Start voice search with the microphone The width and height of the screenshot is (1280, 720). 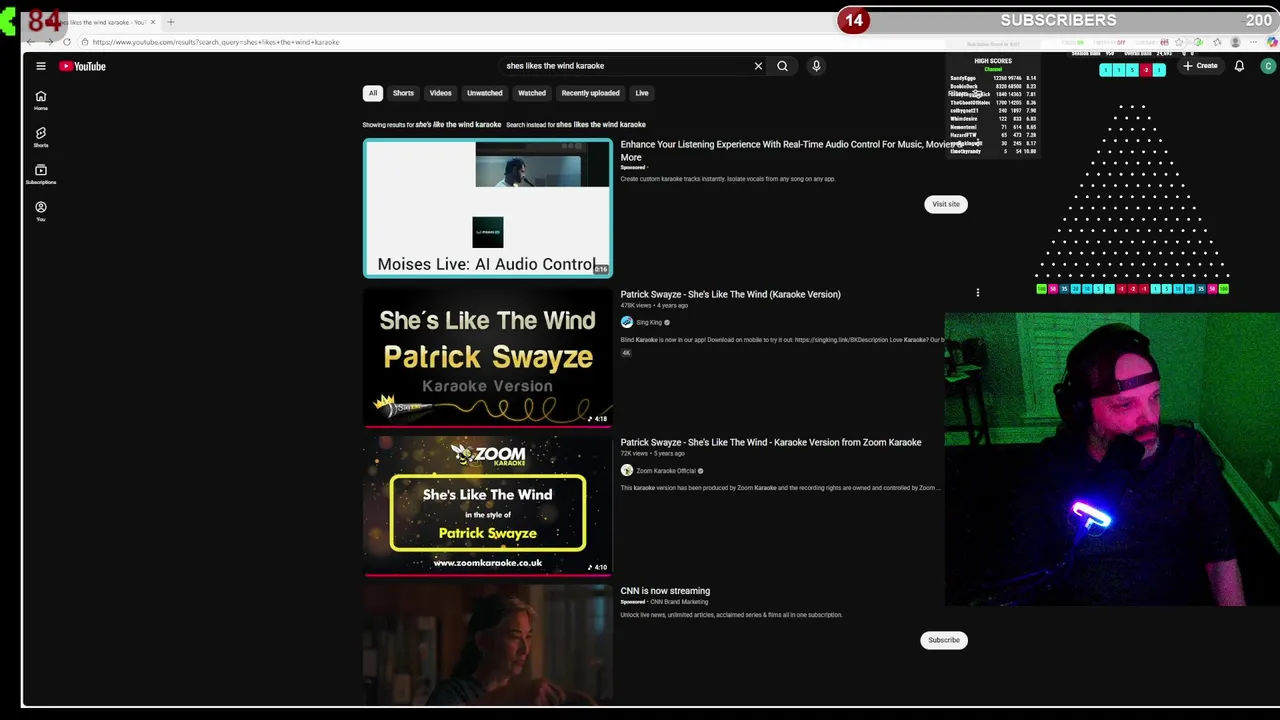[816, 66]
